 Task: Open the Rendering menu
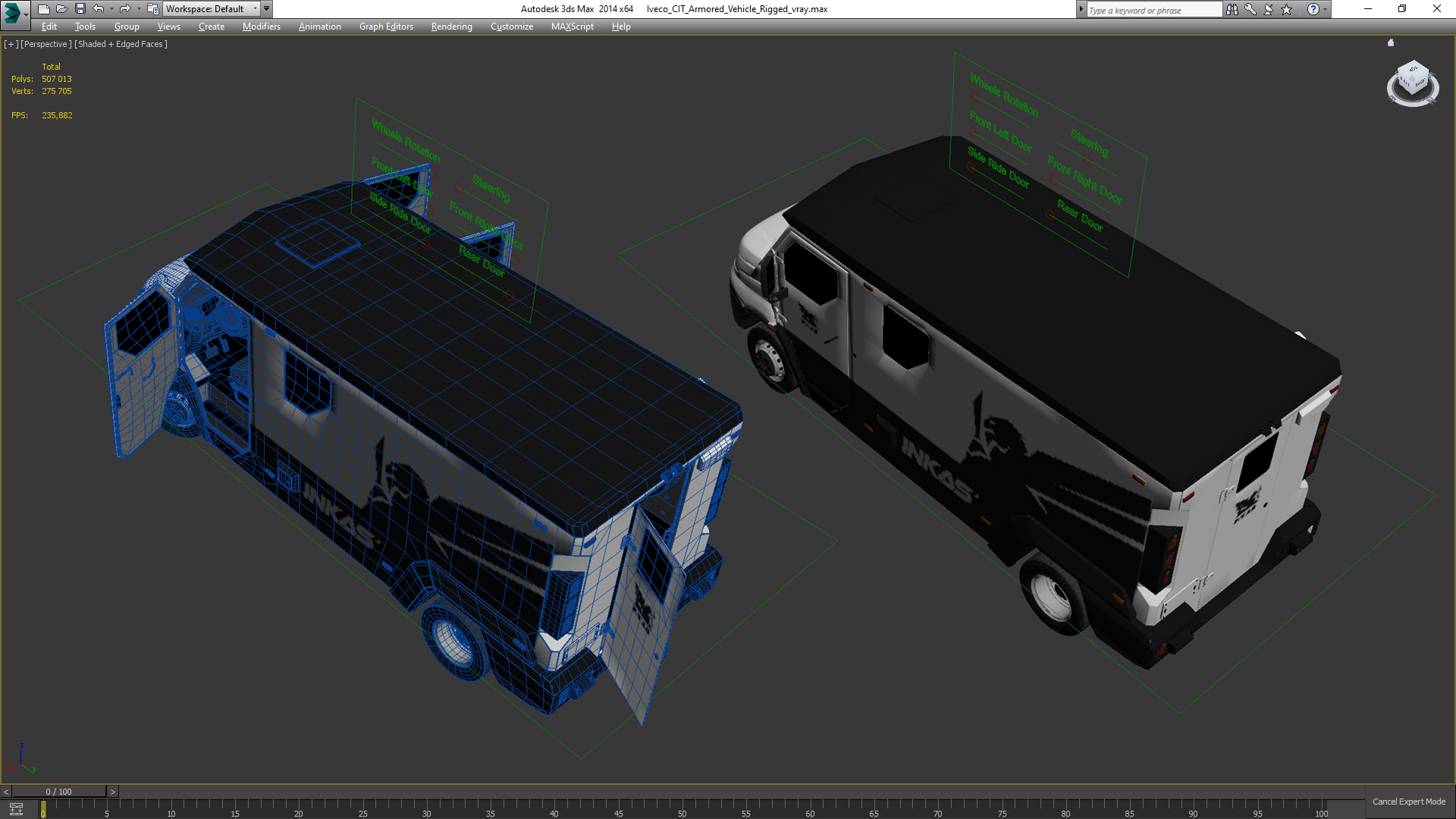(x=451, y=27)
